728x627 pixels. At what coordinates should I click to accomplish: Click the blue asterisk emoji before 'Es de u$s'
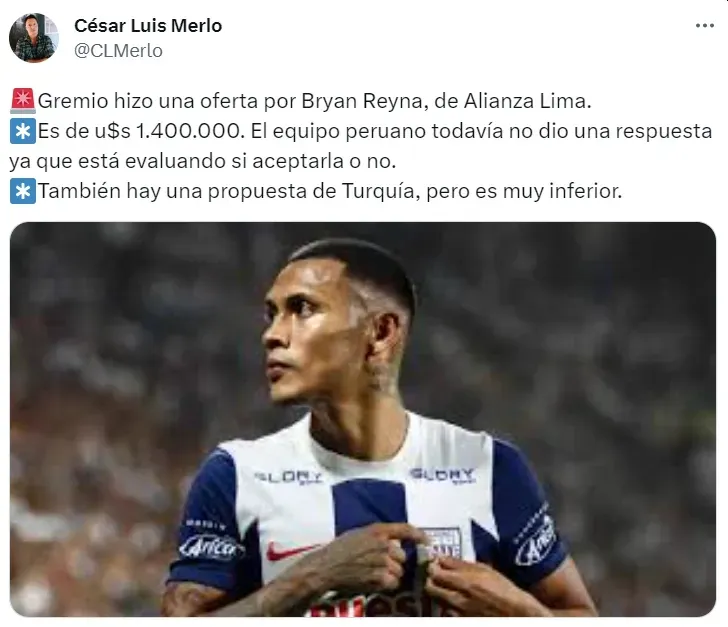tap(23, 131)
